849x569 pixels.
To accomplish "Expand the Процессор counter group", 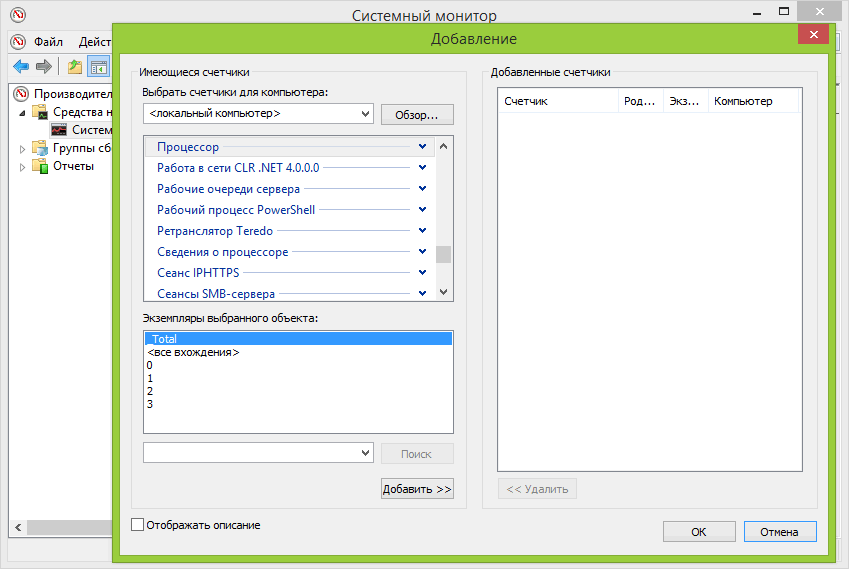I will pyautogui.click(x=422, y=147).
